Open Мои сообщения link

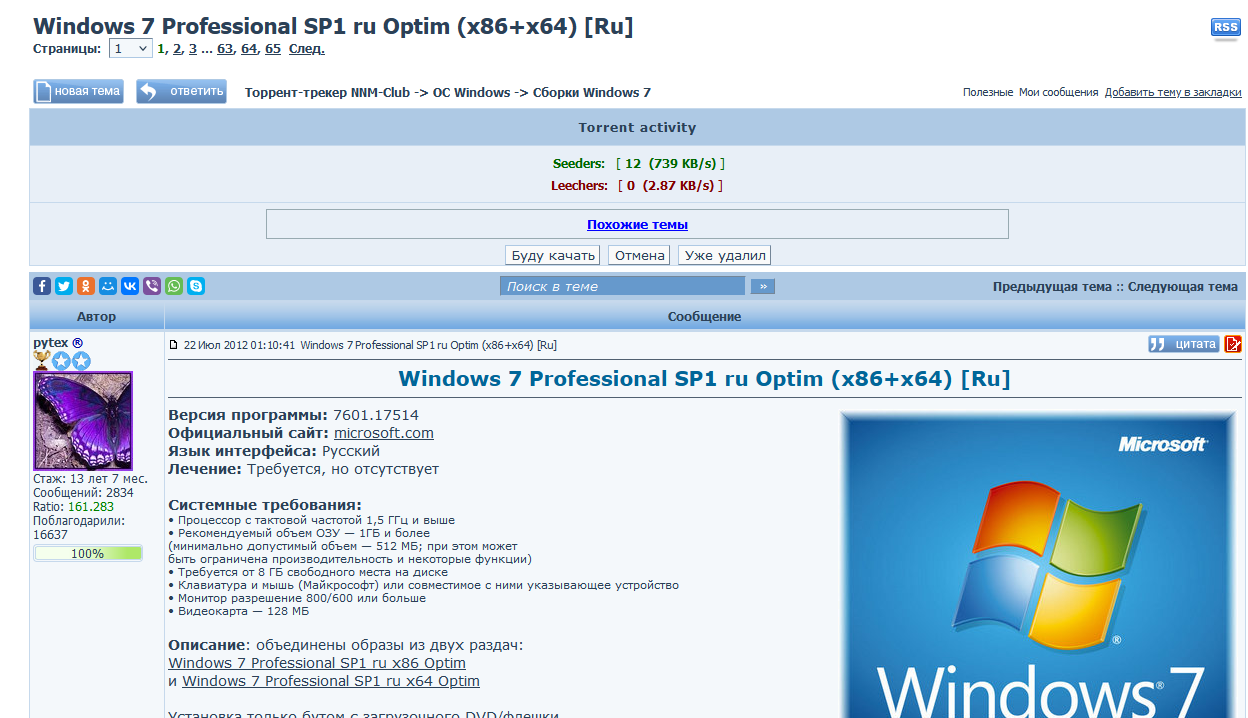point(1058,92)
